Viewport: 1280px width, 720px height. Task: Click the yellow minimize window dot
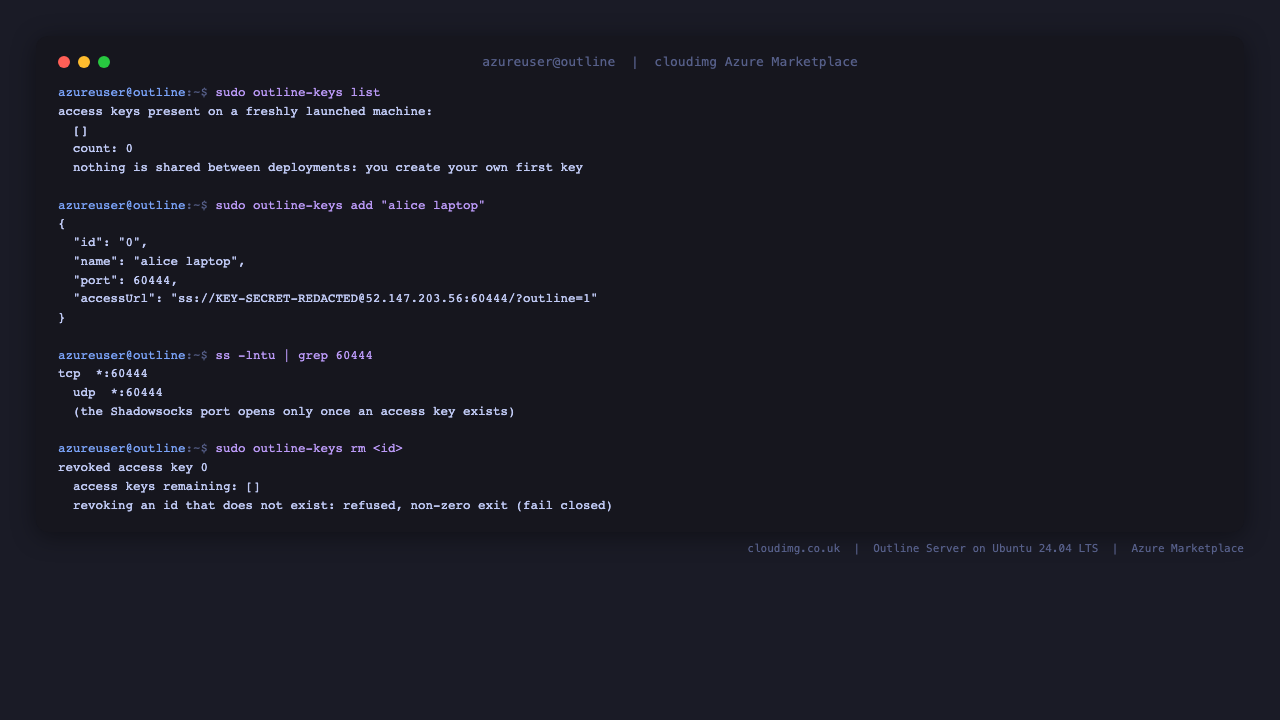point(84,62)
